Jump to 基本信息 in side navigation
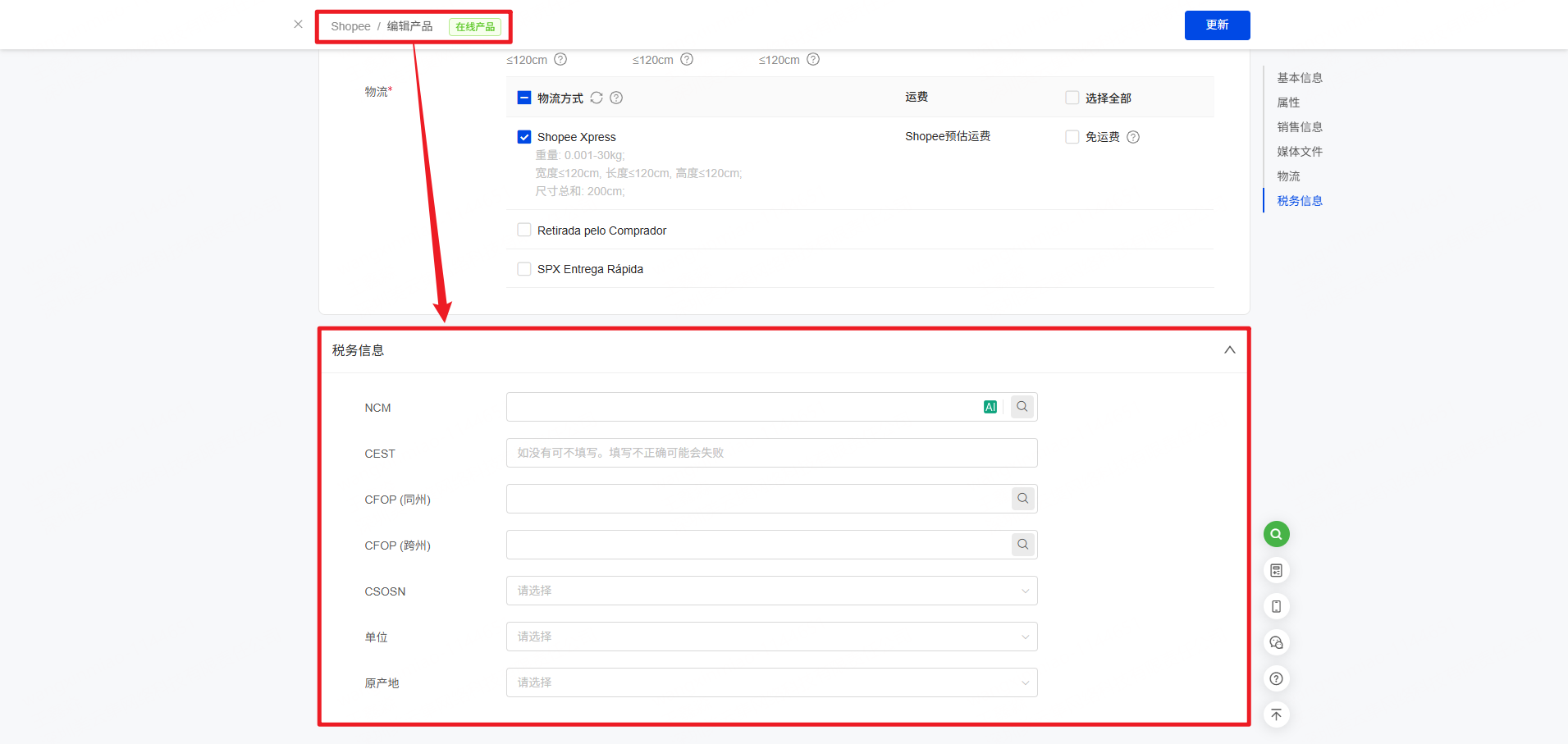The image size is (1568, 744). click(1299, 78)
